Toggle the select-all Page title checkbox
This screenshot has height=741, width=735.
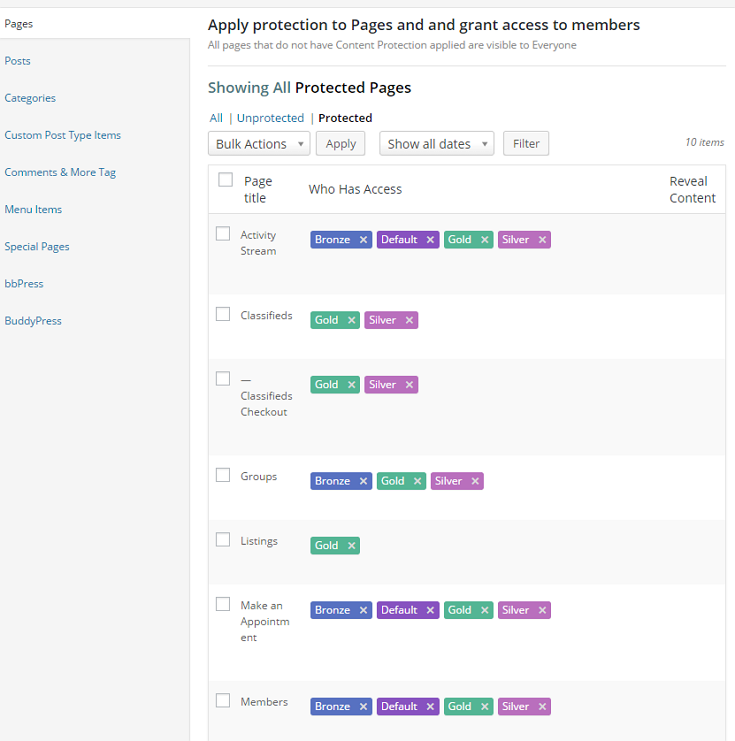coord(226,180)
